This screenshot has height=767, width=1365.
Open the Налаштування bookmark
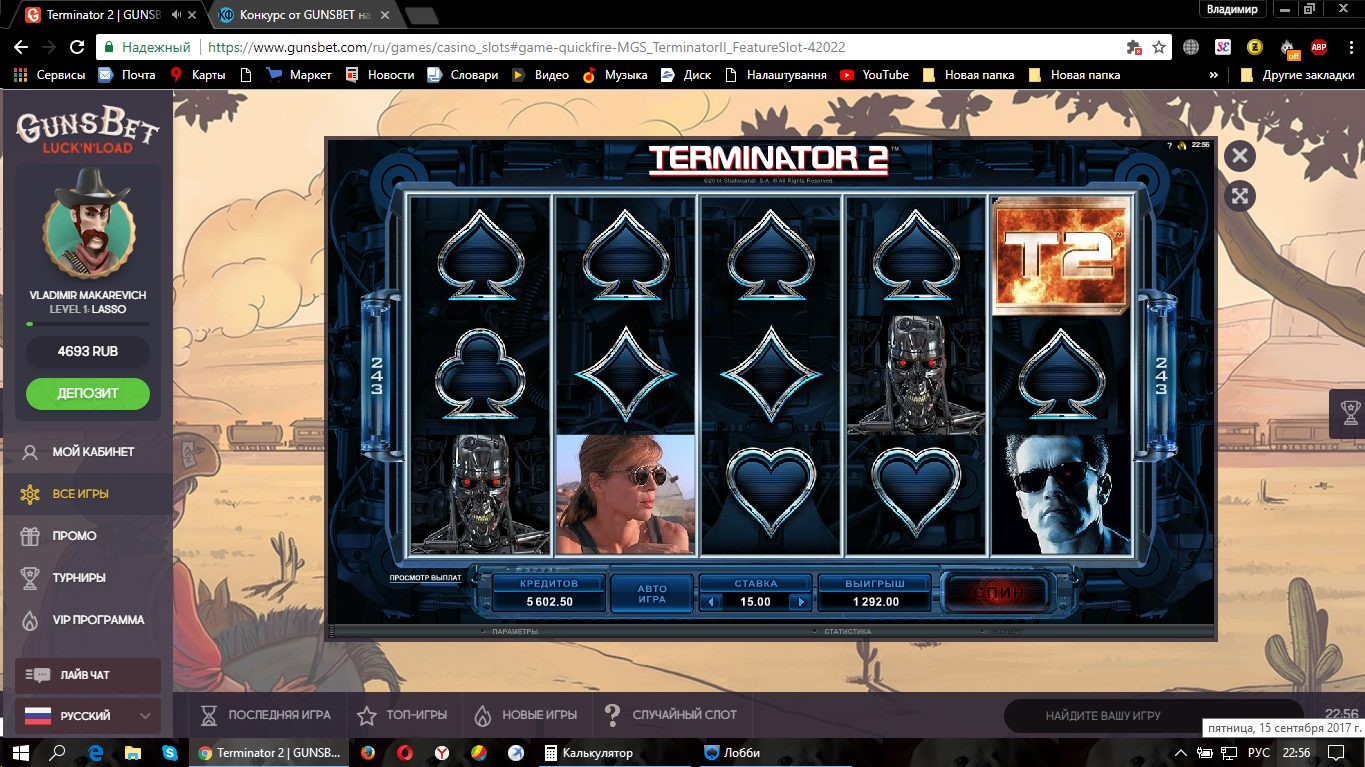click(x=775, y=75)
